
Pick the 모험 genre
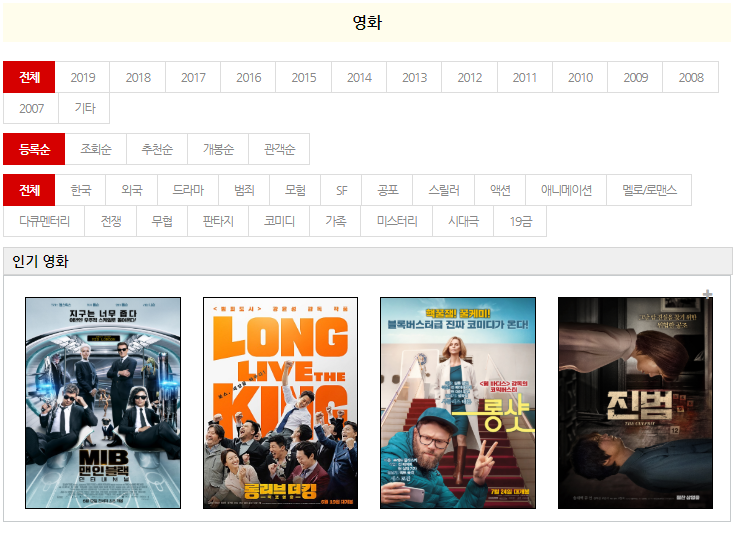point(295,190)
